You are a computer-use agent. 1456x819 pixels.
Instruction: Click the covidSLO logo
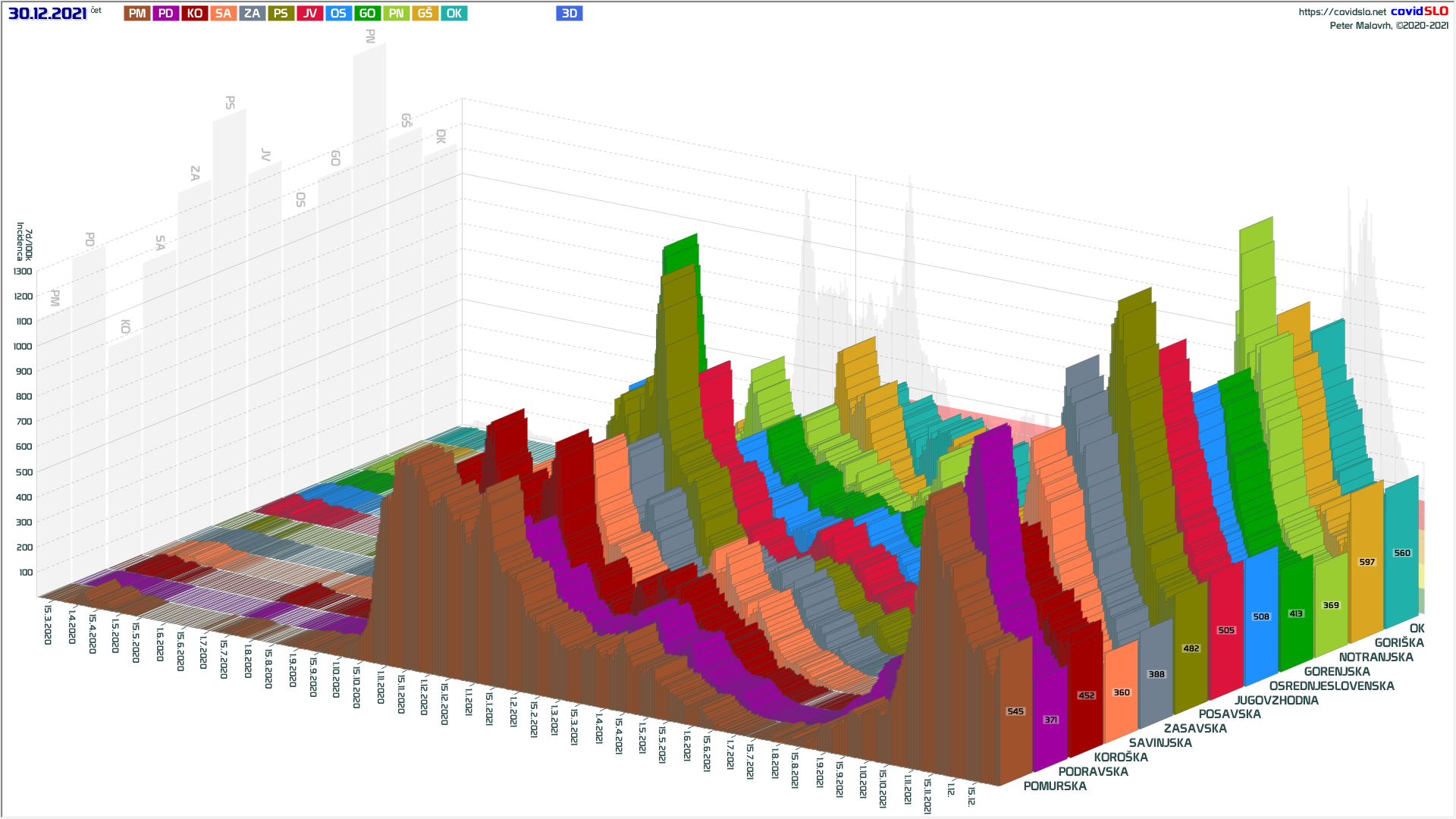tap(1419, 11)
